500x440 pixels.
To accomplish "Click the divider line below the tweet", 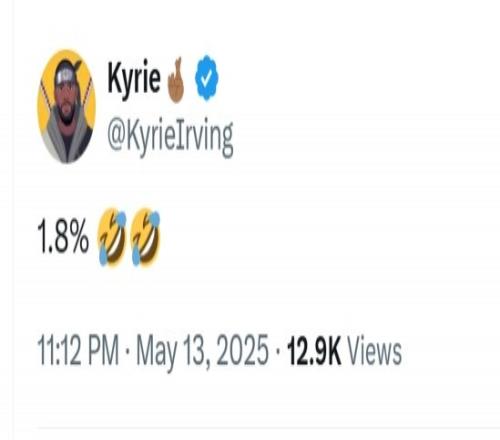I will [x=269, y=427].
